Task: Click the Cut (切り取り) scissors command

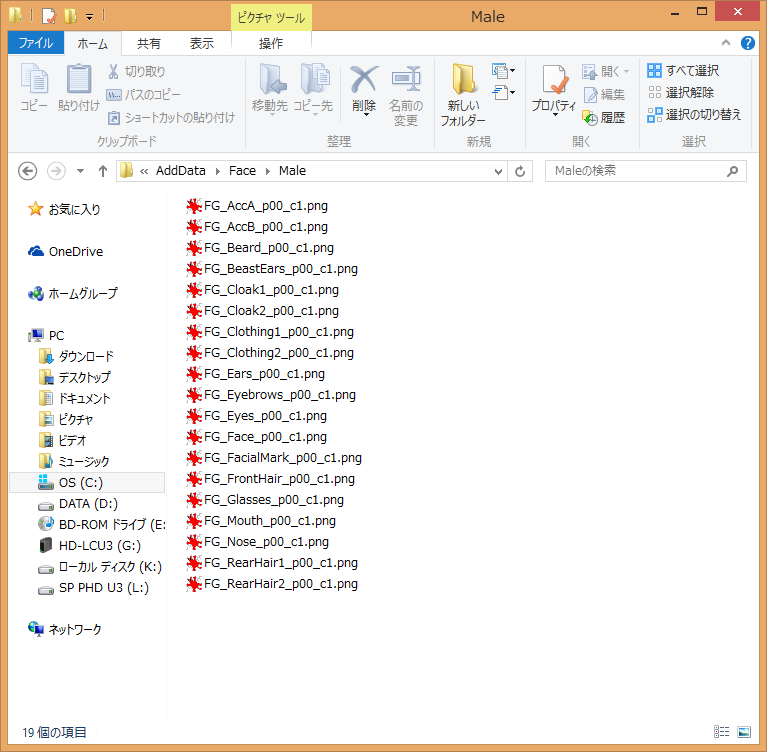Action: point(136,71)
